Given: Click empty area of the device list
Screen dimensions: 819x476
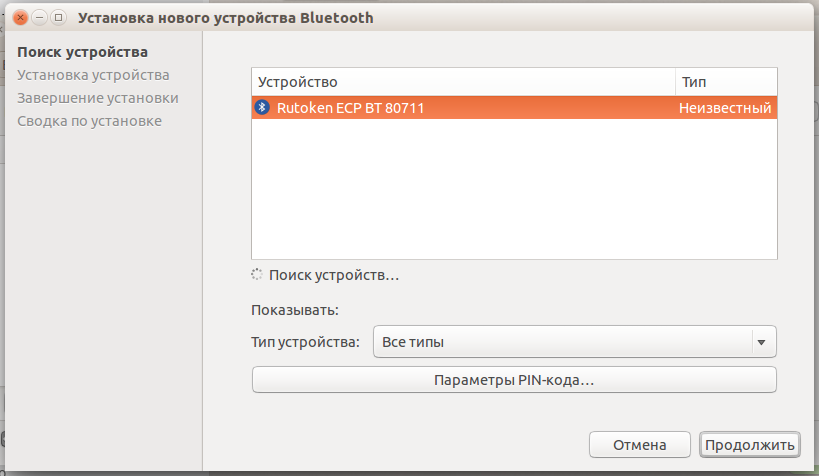Looking at the screenshot, I should coord(513,190).
